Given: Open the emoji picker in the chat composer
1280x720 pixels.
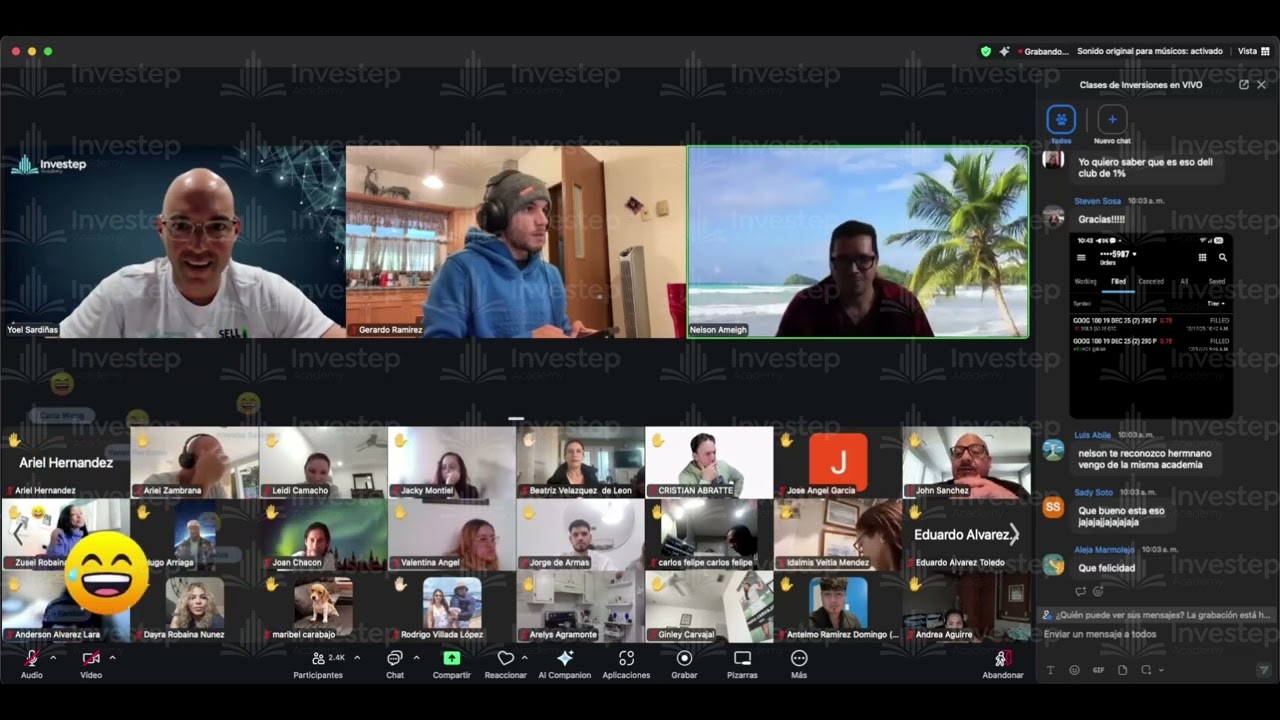Looking at the screenshot, I should point(1074,670).
